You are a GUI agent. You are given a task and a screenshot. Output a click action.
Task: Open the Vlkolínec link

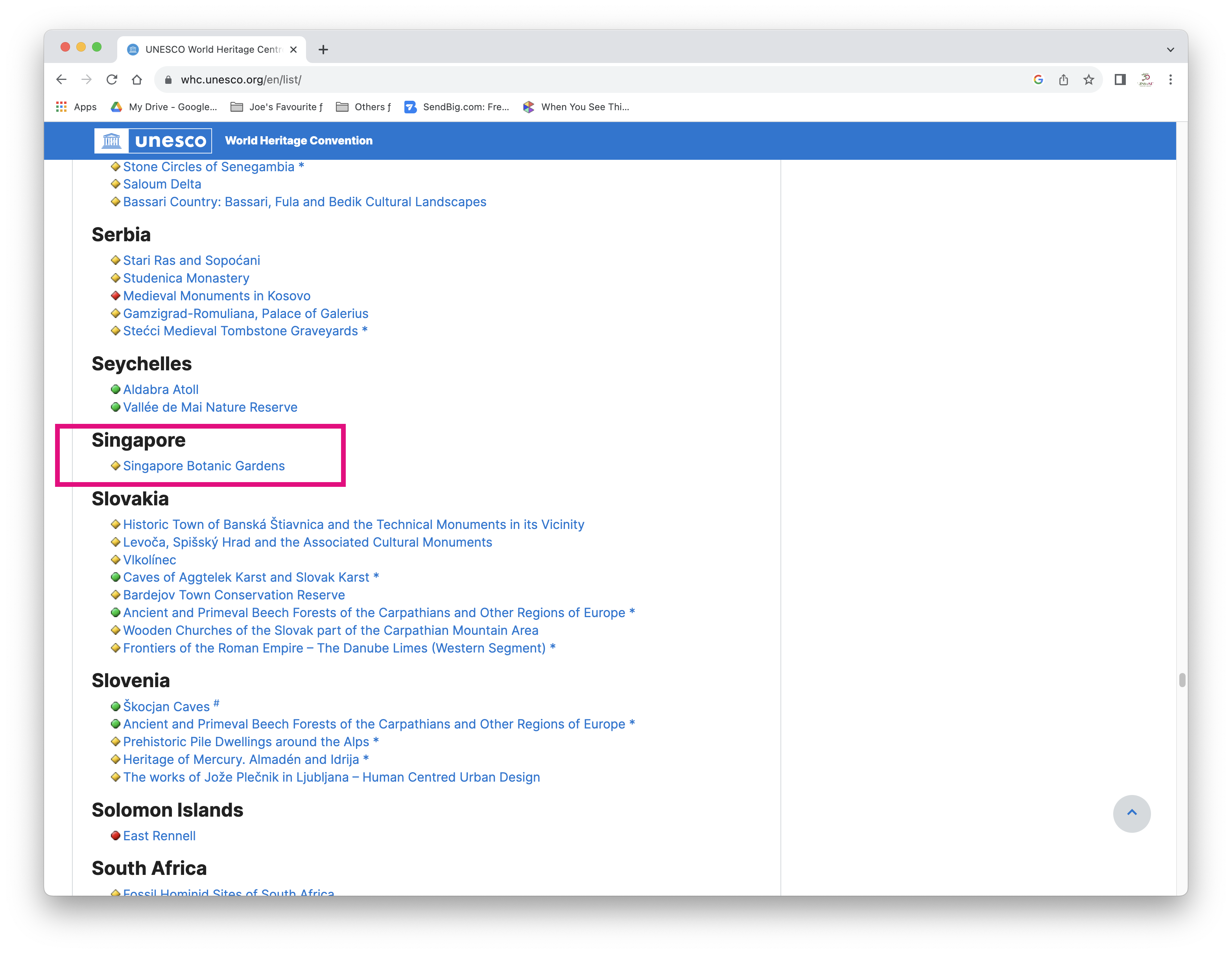tap(149, 559)
